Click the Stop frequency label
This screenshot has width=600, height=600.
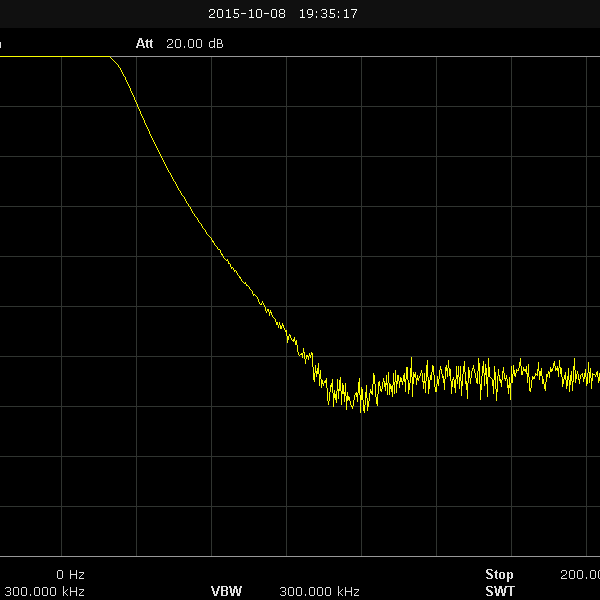499,574
